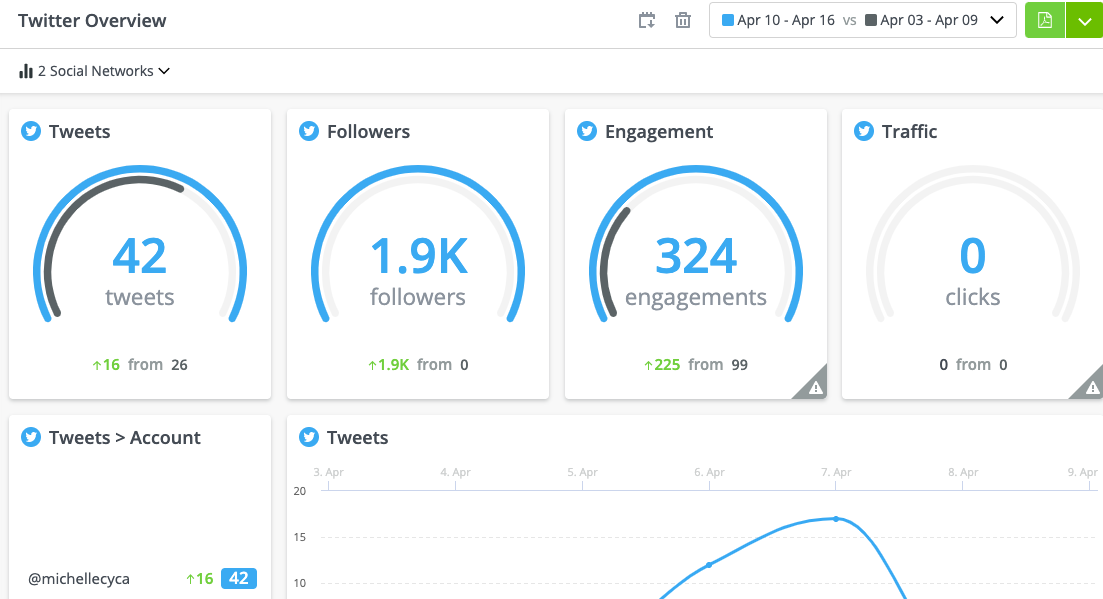The height and width of the screenshot is (599, 1103).
Task: Click warning triangle on Engagement card
Action: pyautogui.click(x=815, y=388)
